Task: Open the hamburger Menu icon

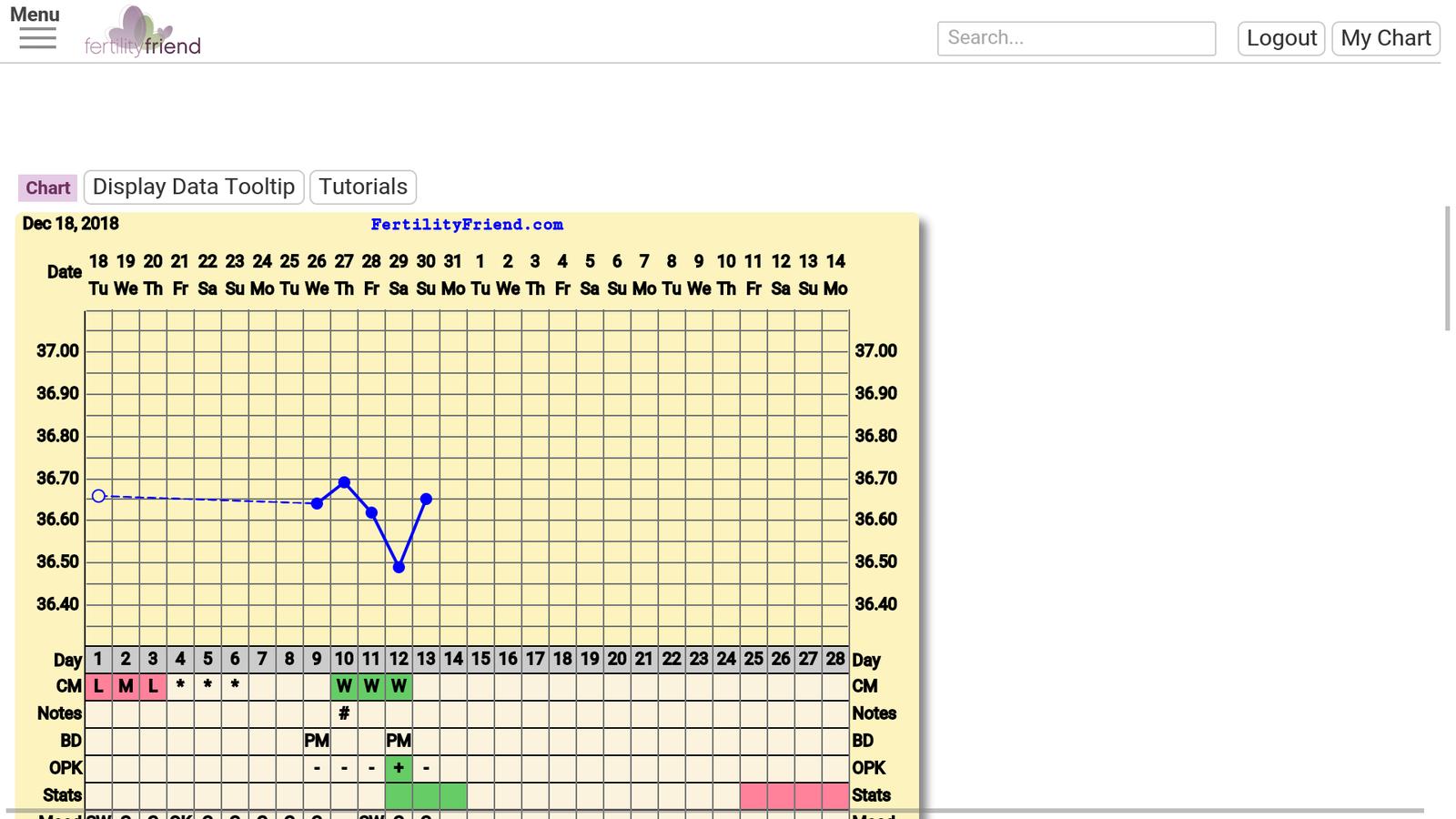Action: pos(37,38)
